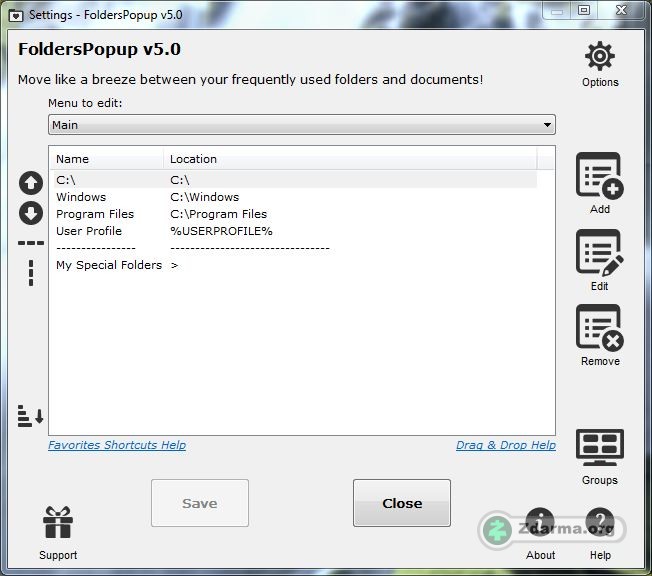
Task: Open Favorites Shortcuts Help link
Action: tap(117, 445)
